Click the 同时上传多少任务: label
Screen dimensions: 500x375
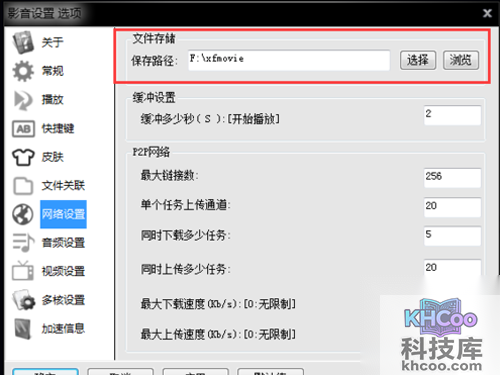click(185, 269)
